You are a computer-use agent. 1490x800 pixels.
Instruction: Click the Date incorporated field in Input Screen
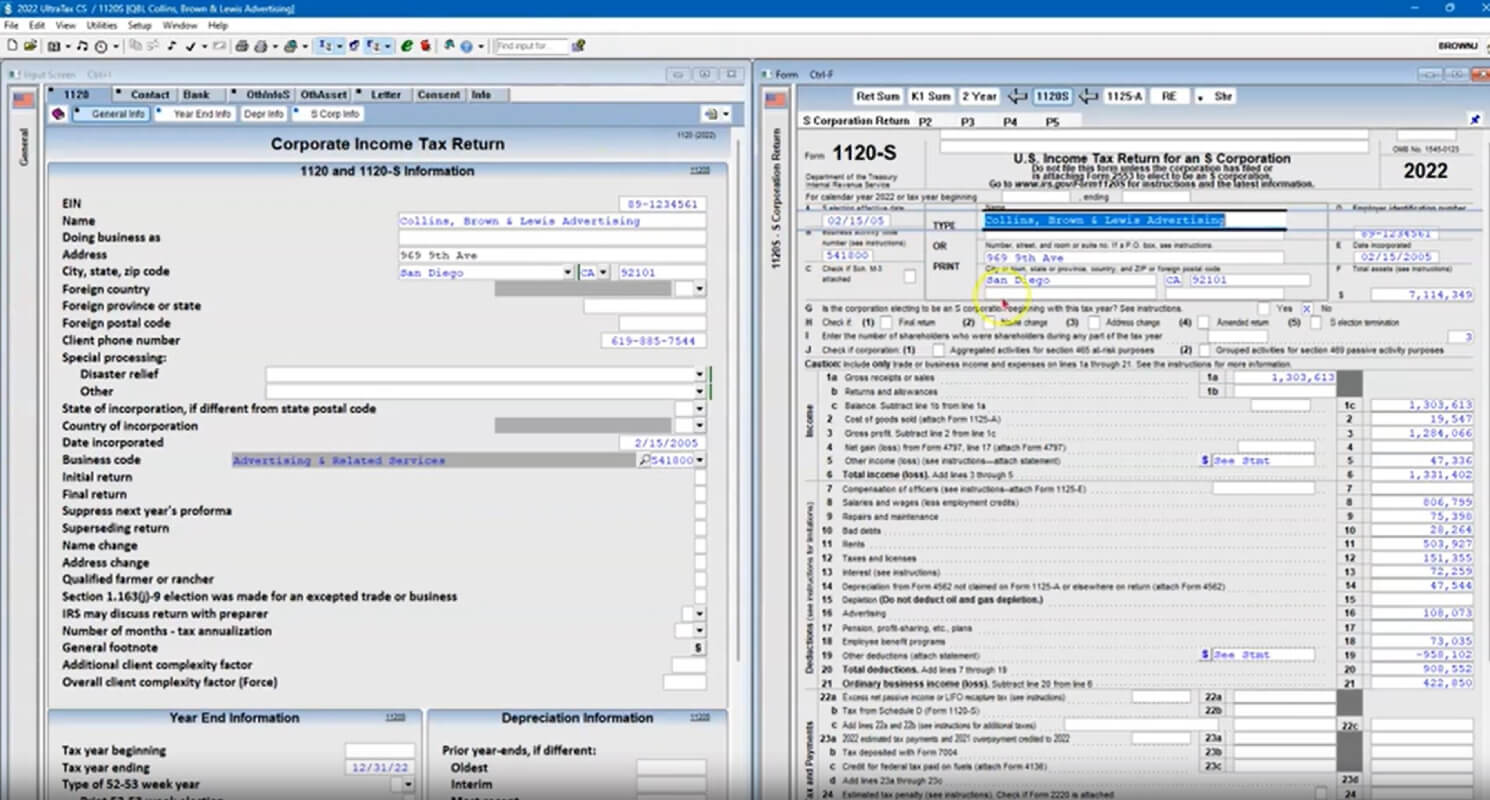coord(662,442)
